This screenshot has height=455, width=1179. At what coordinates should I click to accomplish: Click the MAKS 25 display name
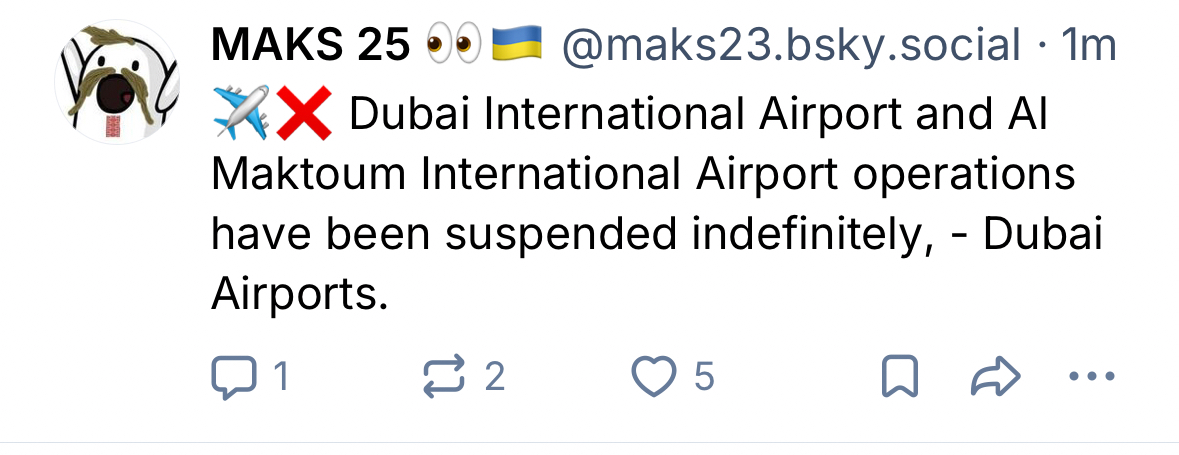(310, 45)
